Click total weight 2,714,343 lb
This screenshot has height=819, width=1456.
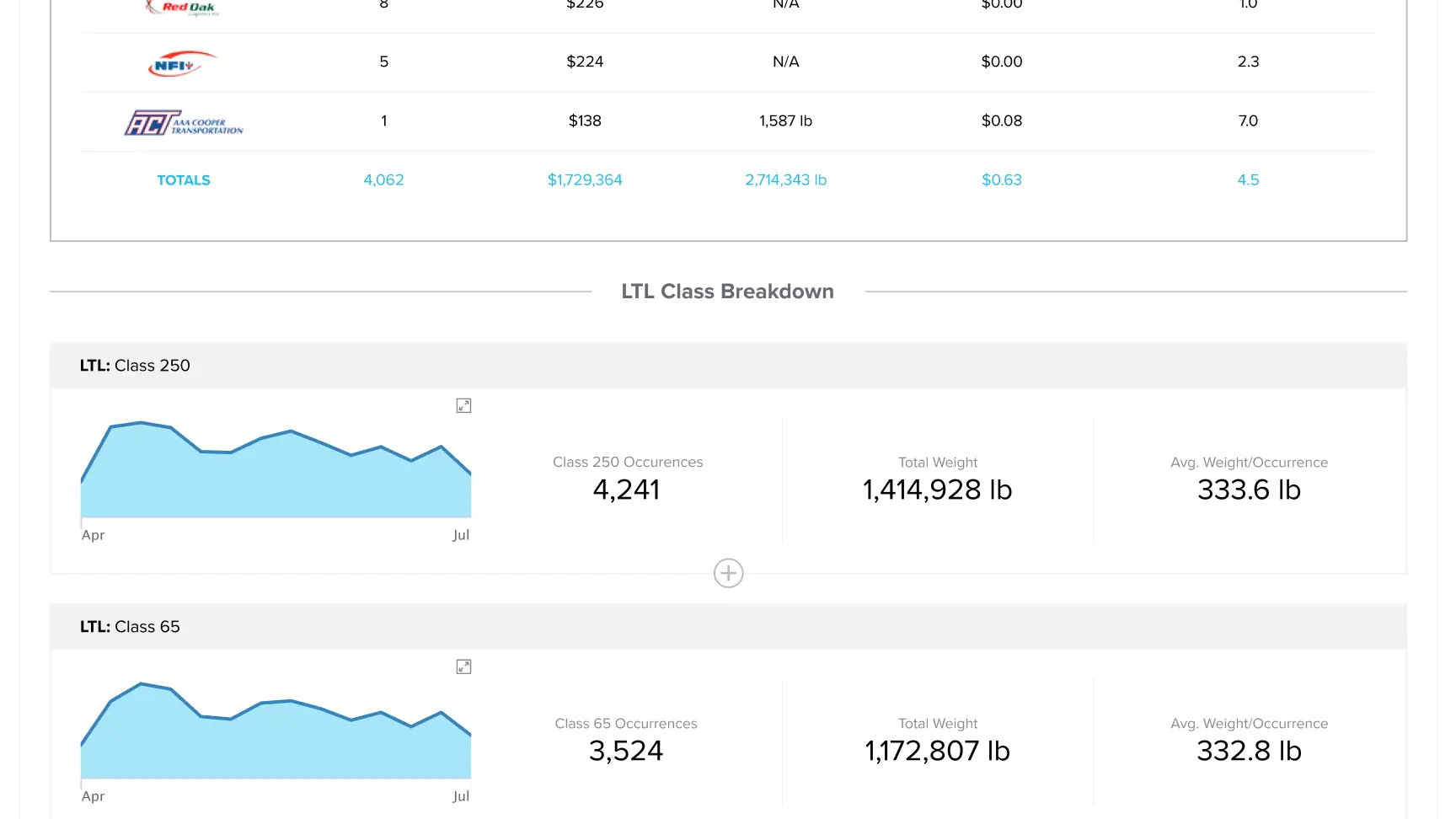[785, 180]
